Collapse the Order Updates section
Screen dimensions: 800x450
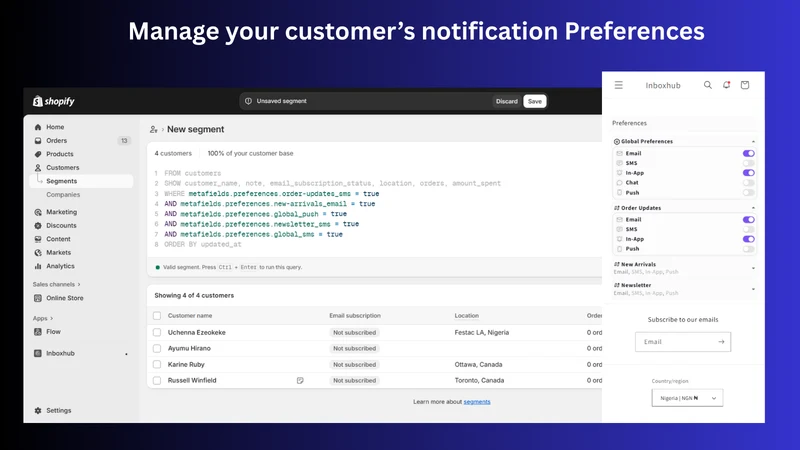pyautogui.click(x=753, y=208)
